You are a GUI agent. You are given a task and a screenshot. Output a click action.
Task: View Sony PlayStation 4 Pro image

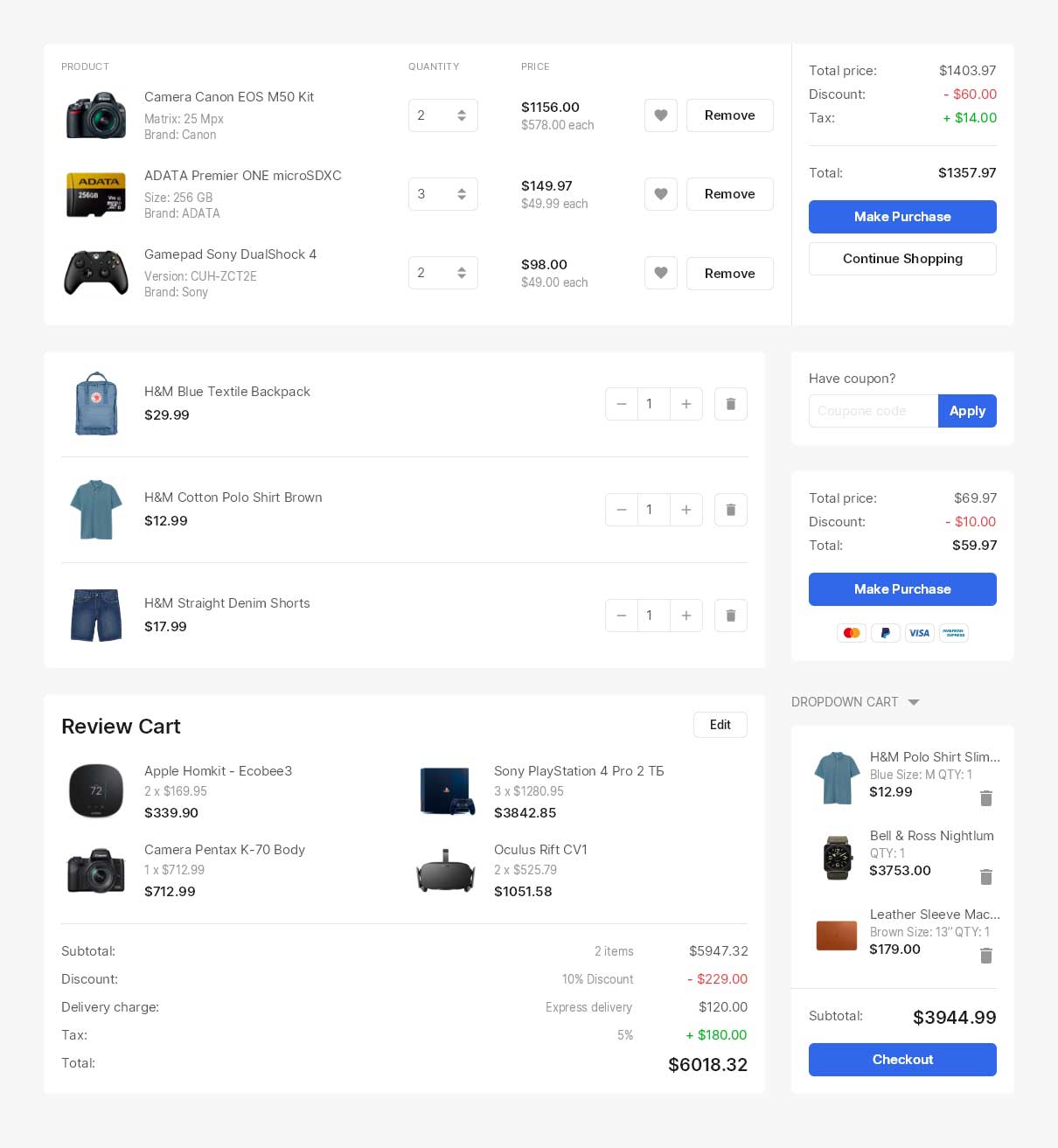(x=447, y=790)
